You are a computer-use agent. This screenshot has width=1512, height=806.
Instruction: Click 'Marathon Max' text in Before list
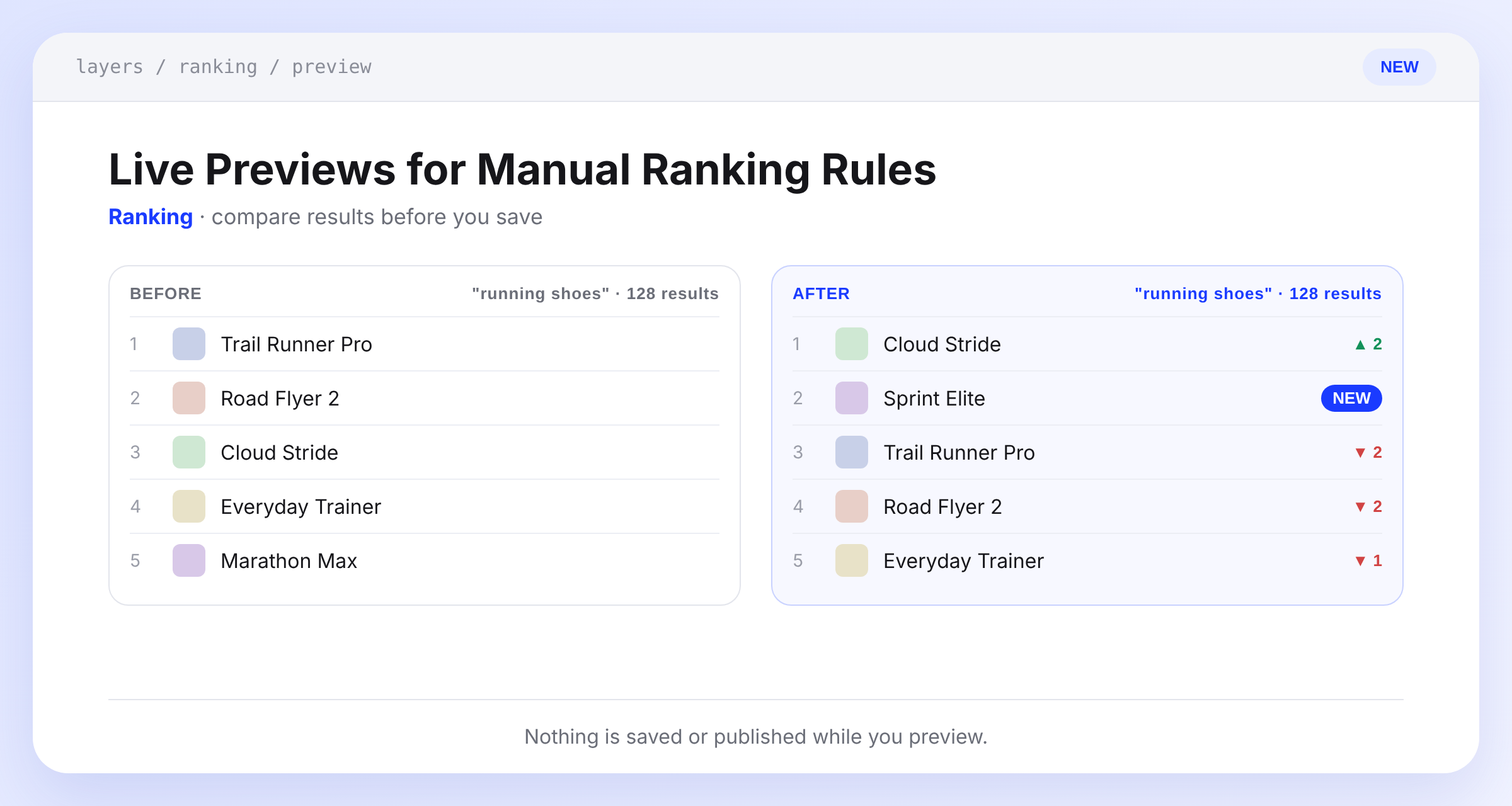[289, 561]
